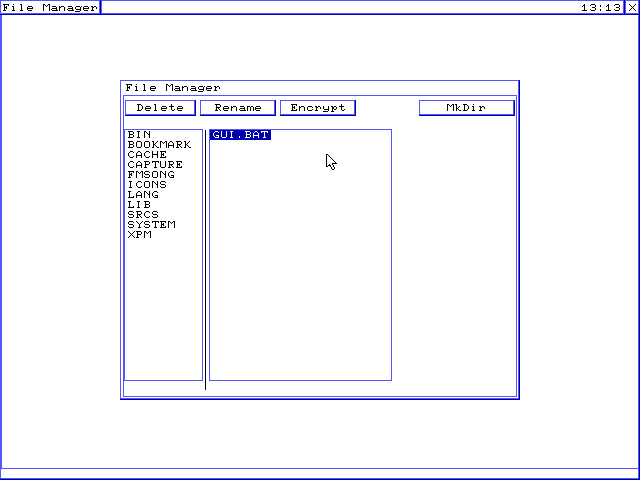Select the BOOKMARK directory
640x480 pixels.
(159, 145)
